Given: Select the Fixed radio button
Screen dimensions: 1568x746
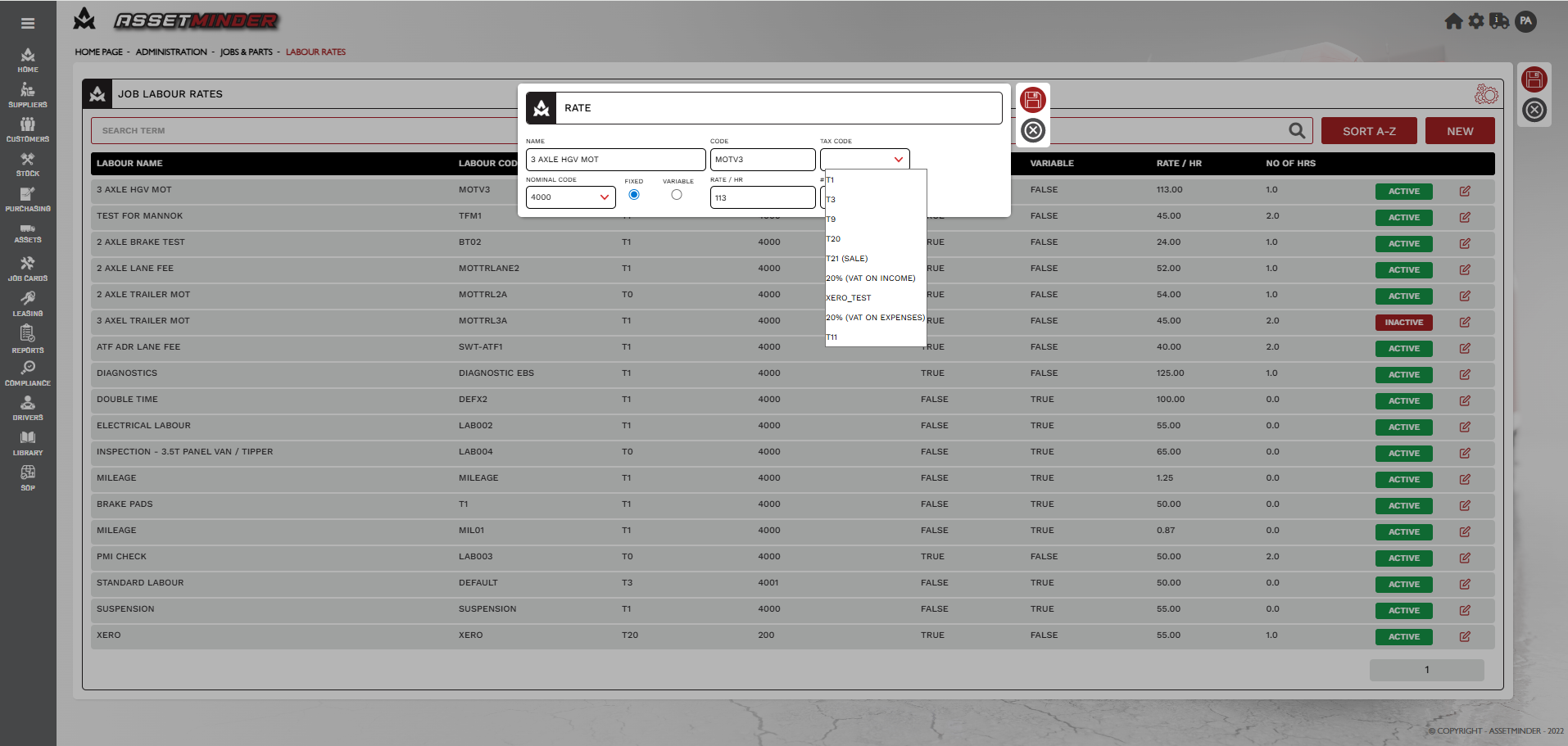Looking at the screenshot, I should (x=634, y=195).
